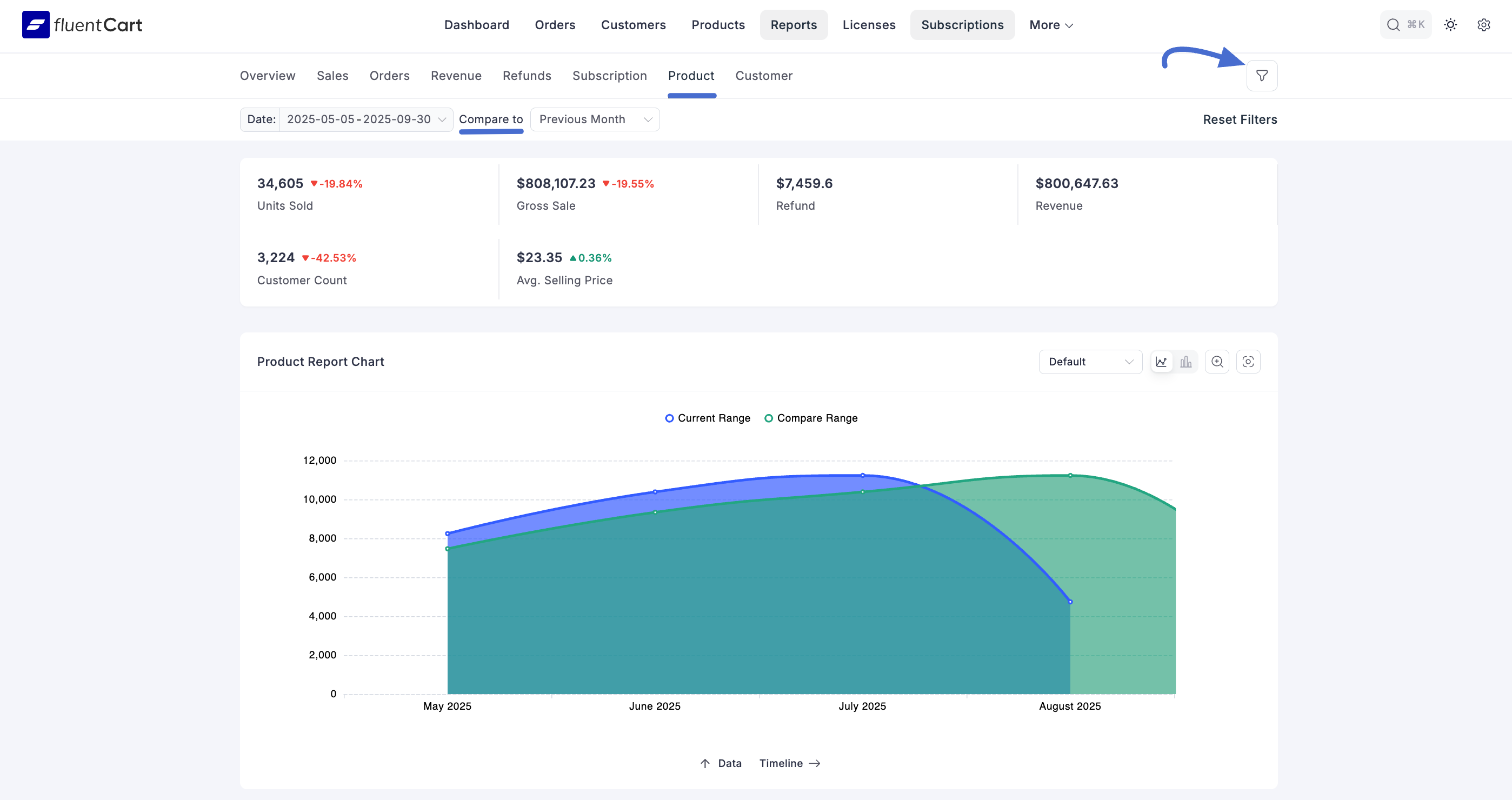This screenshot has width=1512, height=800.
Task: Switch to the Revenue report tab
Action: 456,76
